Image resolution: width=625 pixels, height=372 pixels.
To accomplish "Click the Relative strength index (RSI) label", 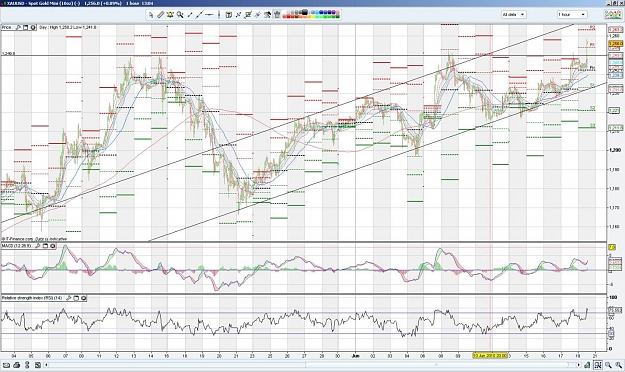I will pos(32,298).
